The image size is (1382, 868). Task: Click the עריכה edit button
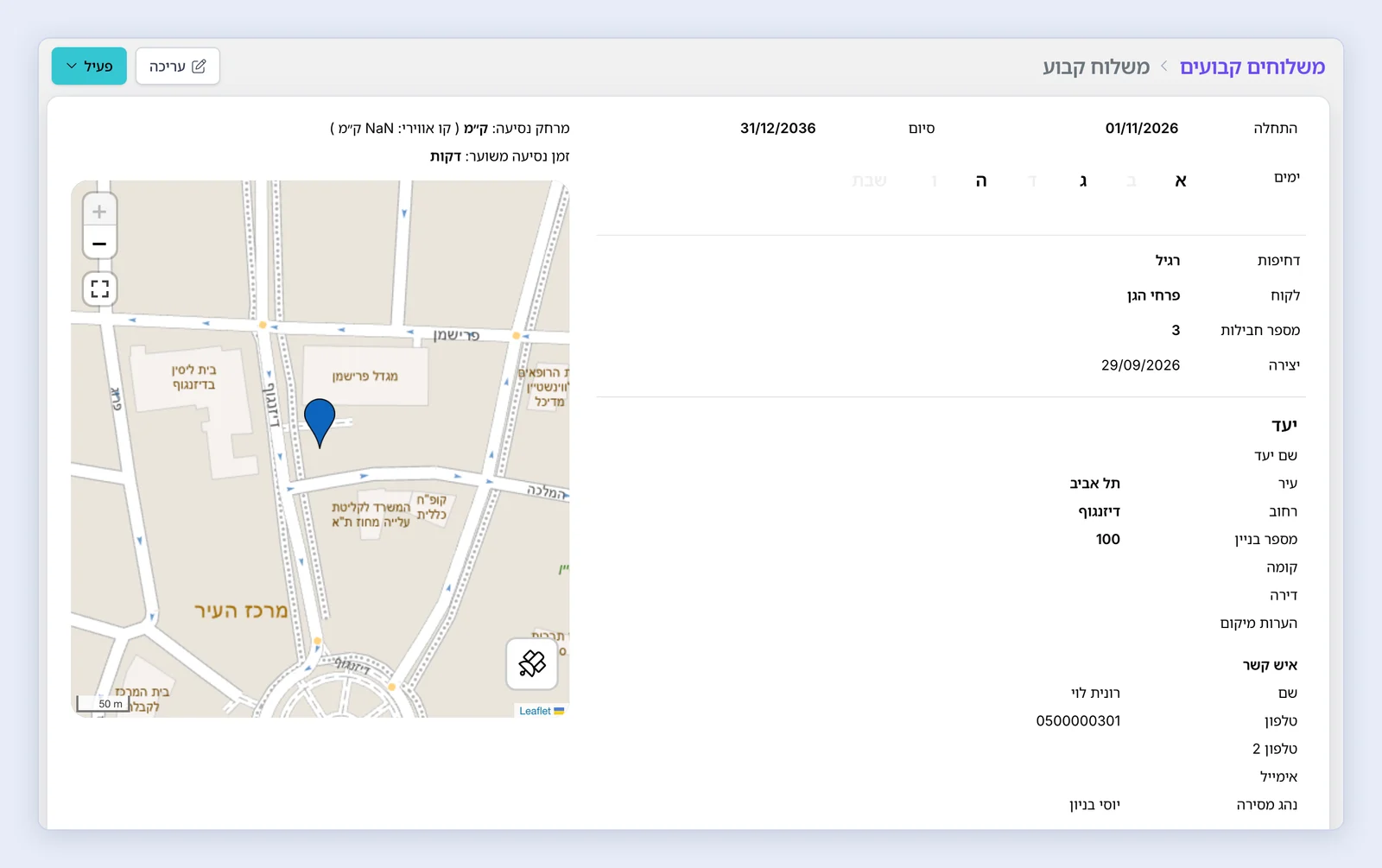coord(177,67)
